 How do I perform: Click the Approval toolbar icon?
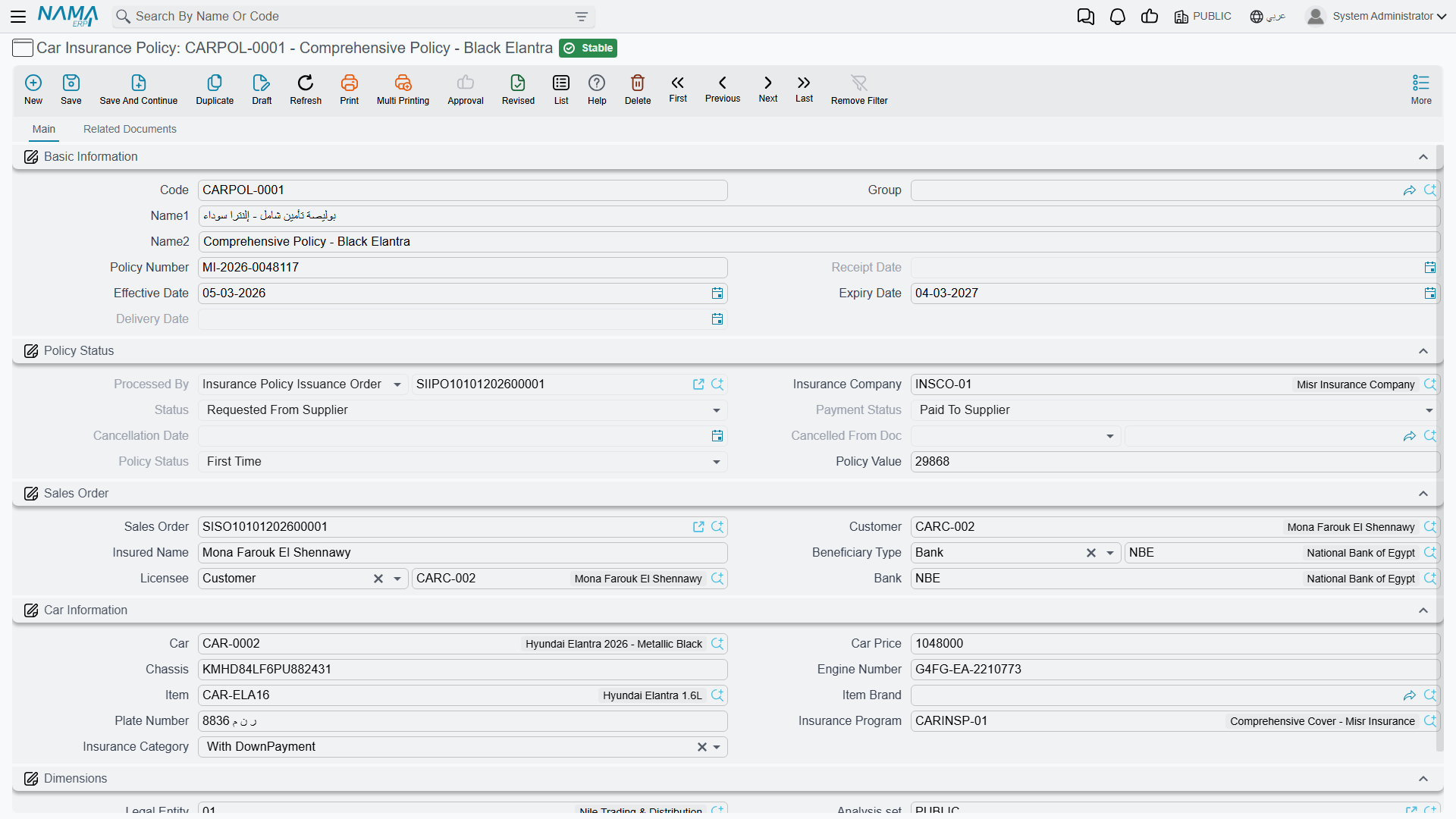pos(466,89)
